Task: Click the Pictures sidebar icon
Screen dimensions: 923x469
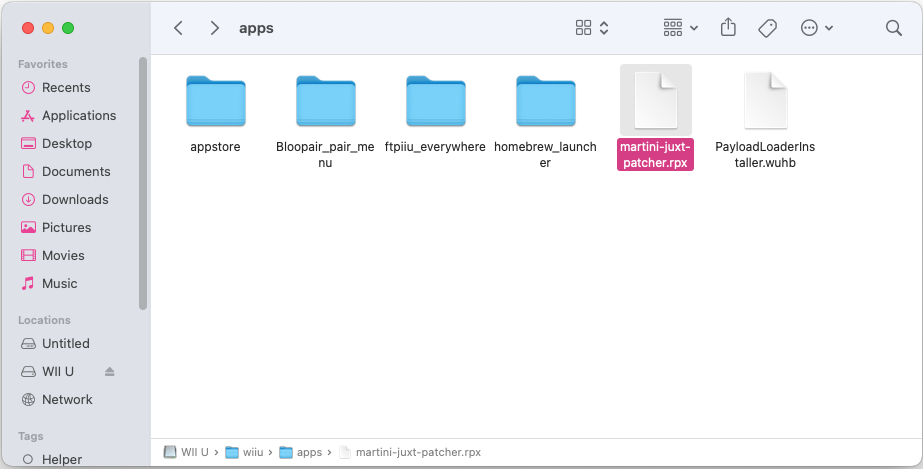Action: [28, 227]
